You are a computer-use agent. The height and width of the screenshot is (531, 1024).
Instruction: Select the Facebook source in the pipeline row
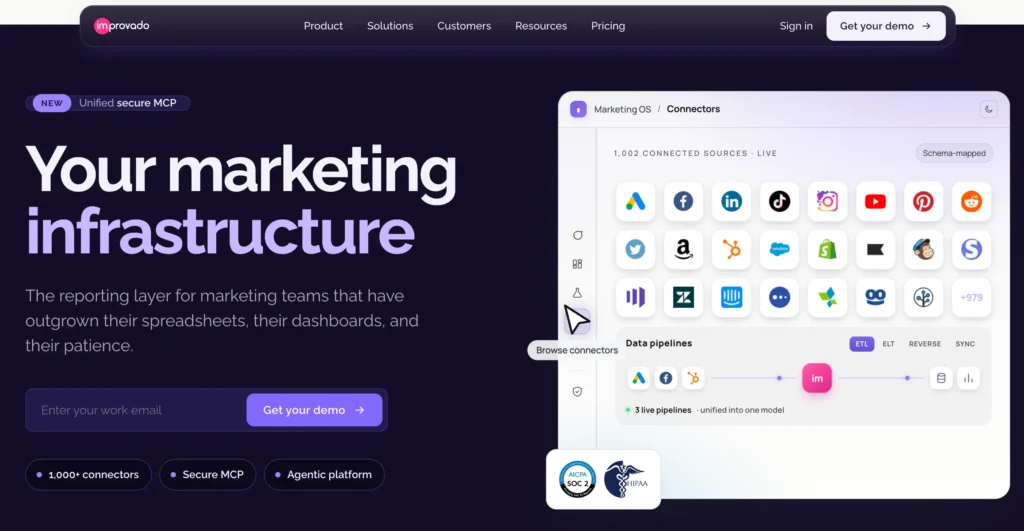pos(665,378)
